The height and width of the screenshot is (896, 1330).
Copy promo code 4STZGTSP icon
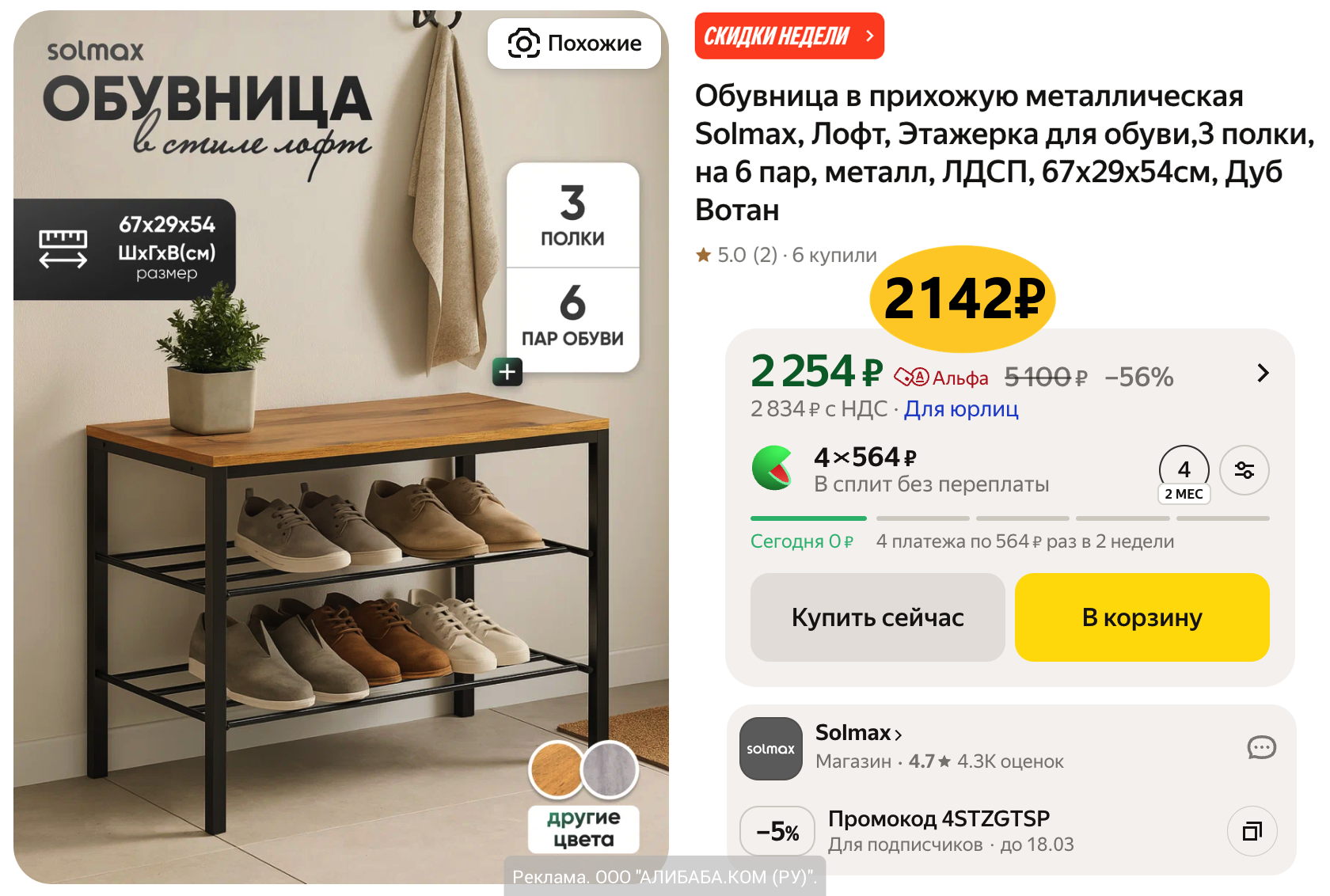(1252, 831)
